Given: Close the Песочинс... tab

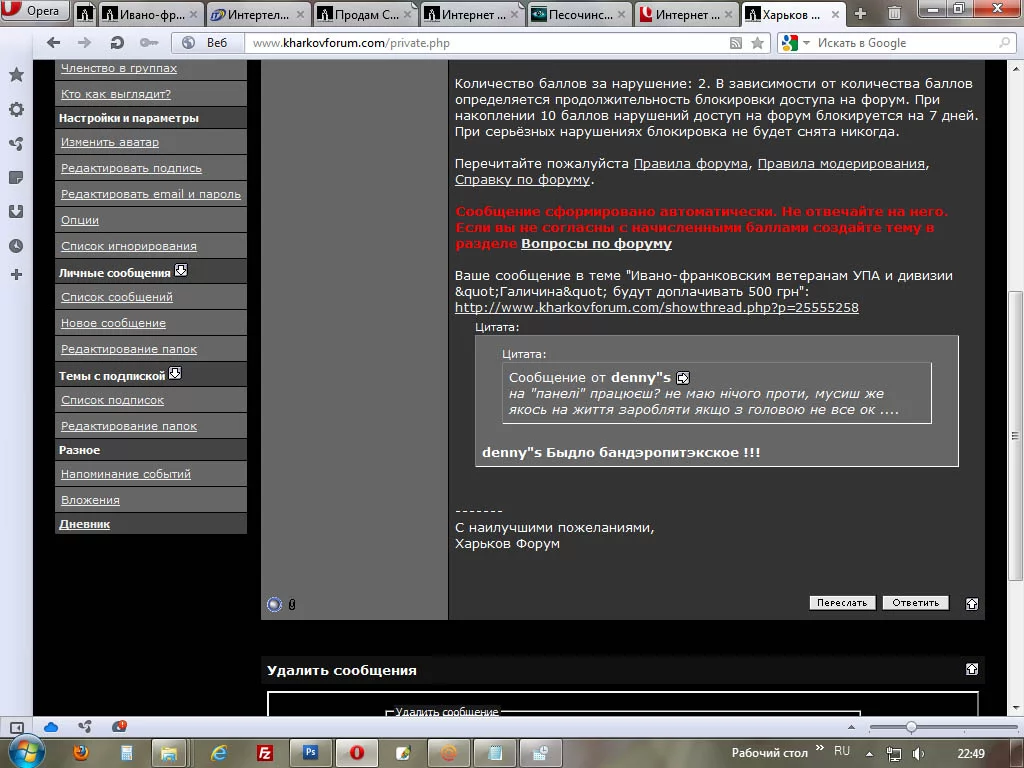Looking at the screenshot, I should tap(621, 14).
